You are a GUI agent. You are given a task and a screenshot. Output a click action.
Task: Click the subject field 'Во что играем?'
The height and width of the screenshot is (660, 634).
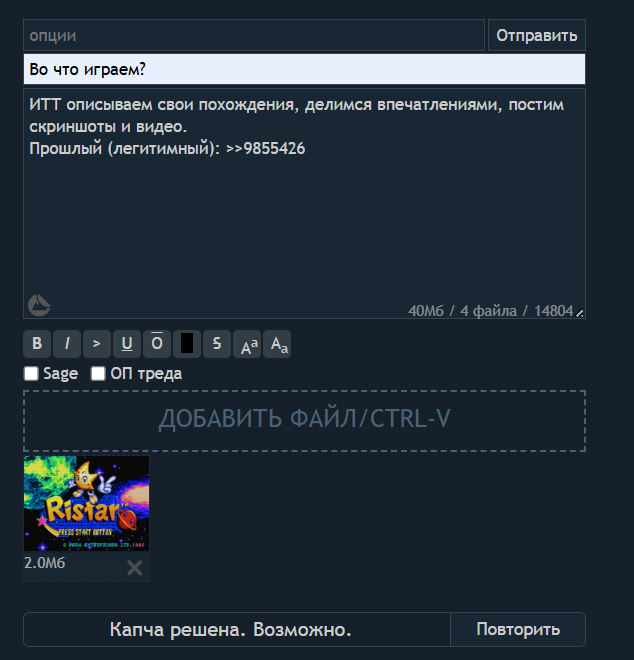click(x=304, y=69)
